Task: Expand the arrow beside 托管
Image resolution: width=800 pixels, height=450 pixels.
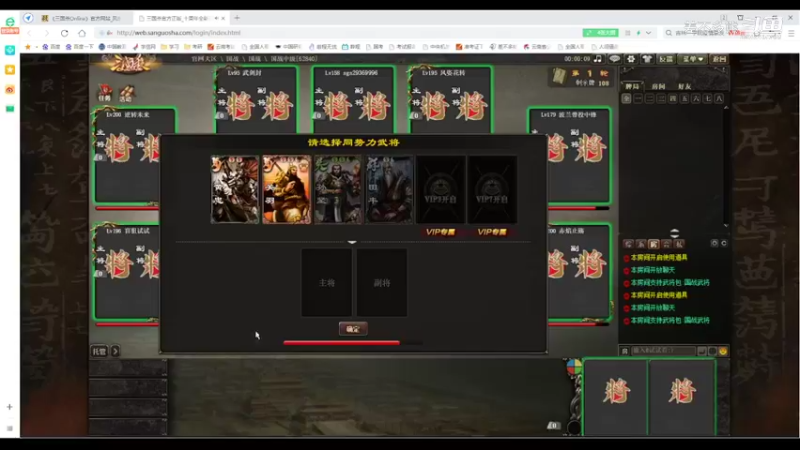Action: click(115, 351)
